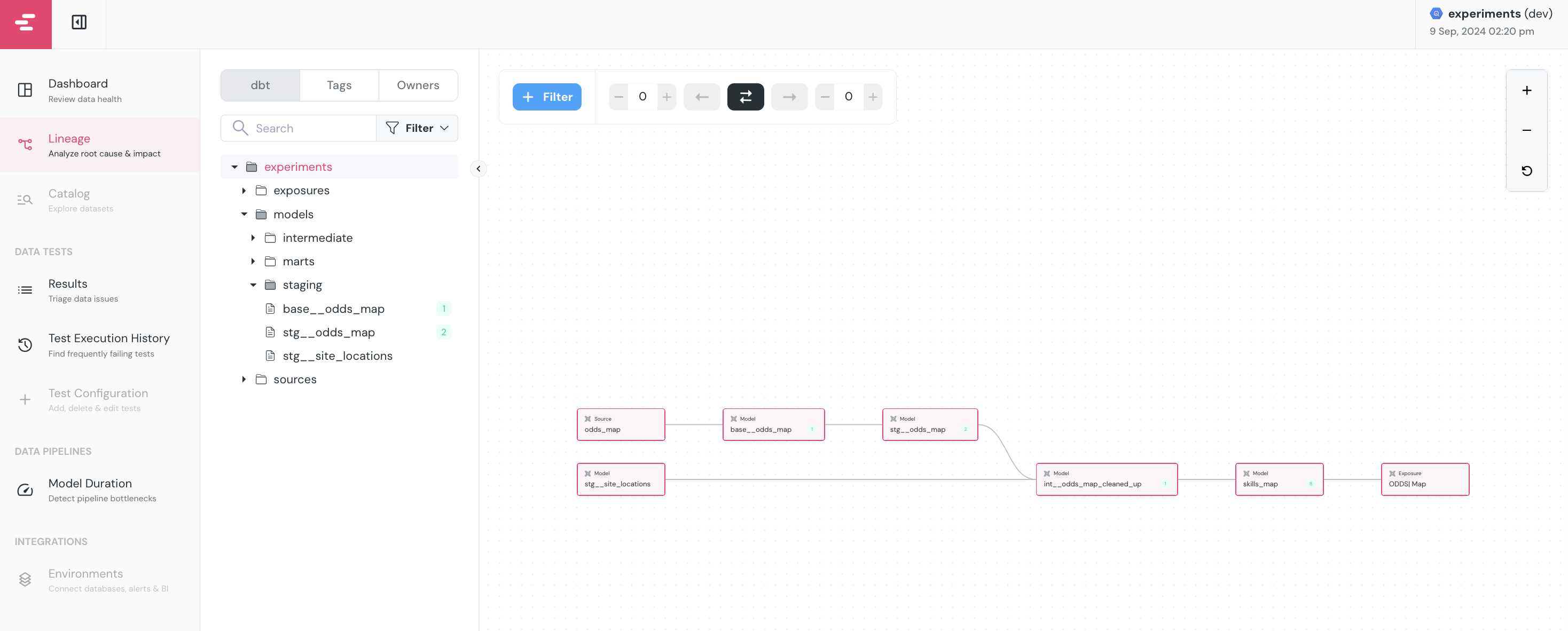Viewport: 1568px width, 631px height.
Task: Reset the lineage graph view
Action: point(1526,171)
